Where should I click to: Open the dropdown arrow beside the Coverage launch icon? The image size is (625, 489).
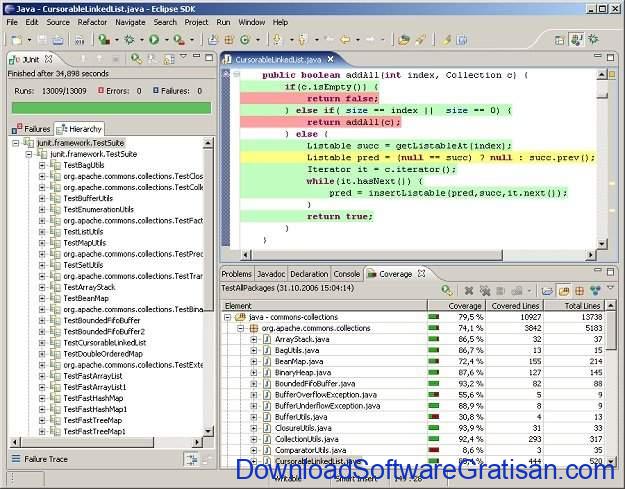117,40
